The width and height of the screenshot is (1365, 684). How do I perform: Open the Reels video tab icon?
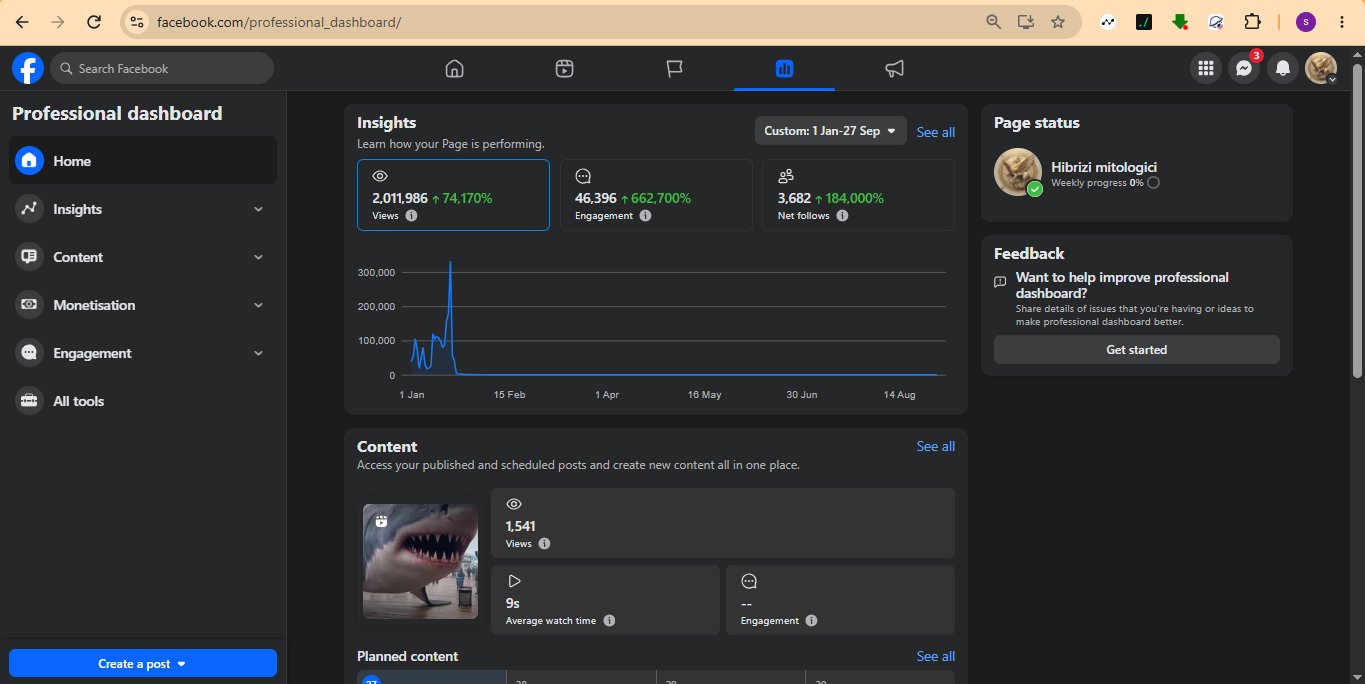tap(564, 68)
